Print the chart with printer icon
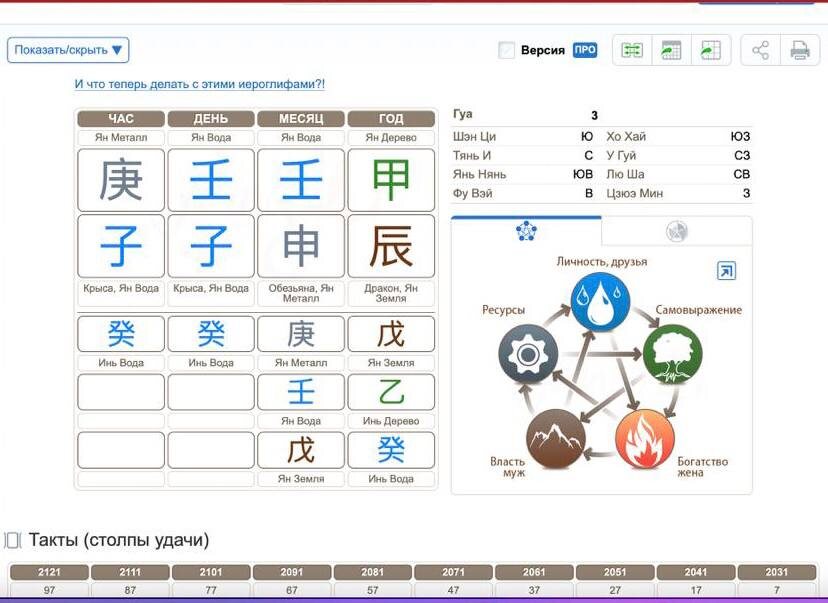 800,50
